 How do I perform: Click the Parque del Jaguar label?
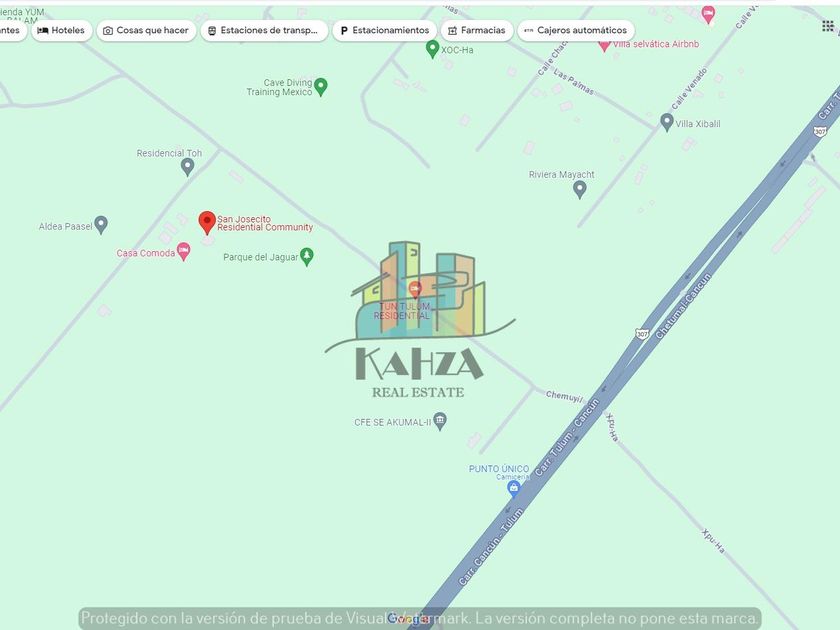pyautogui.click(x=260, y=257)
